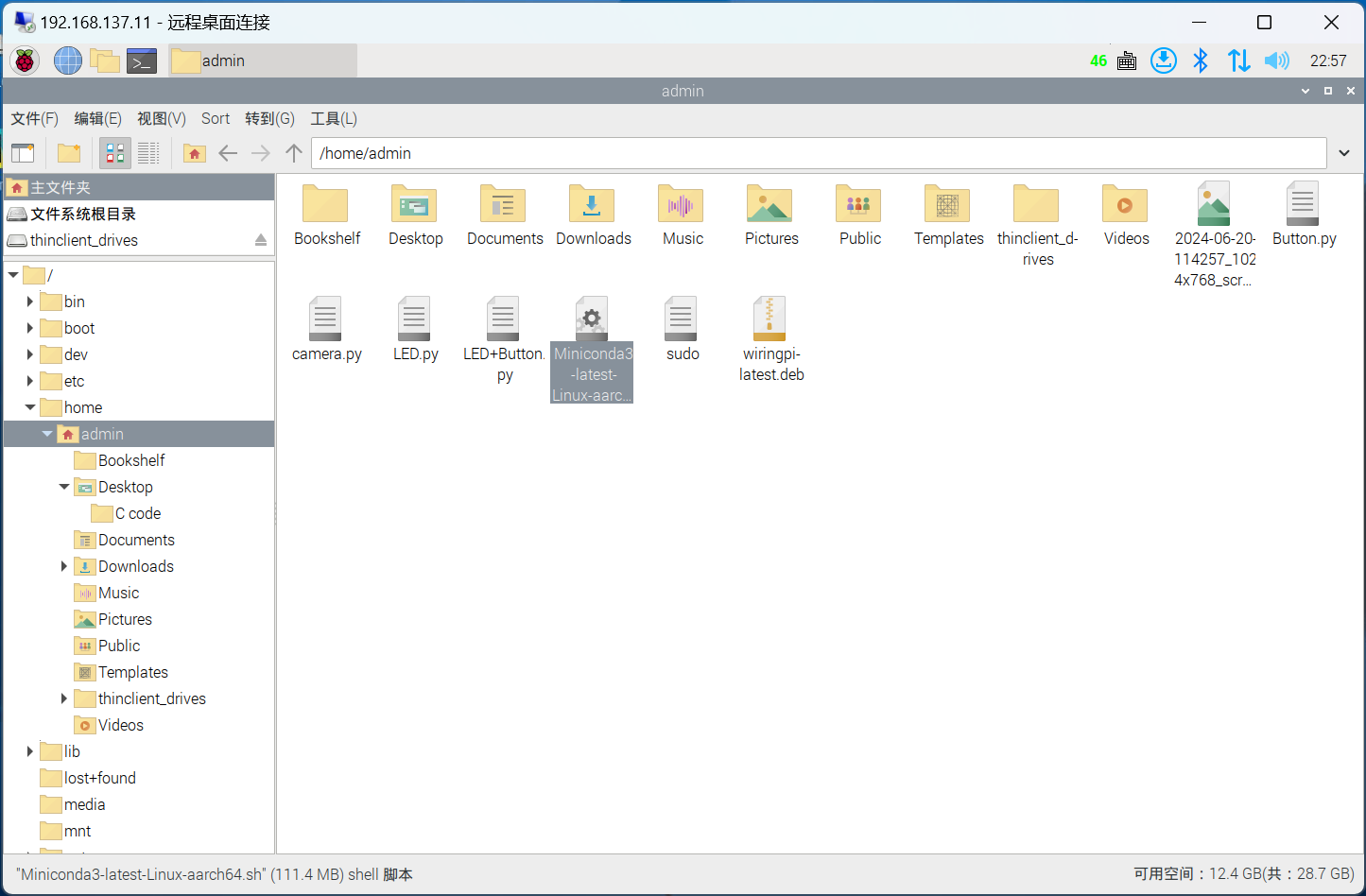
Task: Open the updates download tray icon
Action: click(1164, 60)
